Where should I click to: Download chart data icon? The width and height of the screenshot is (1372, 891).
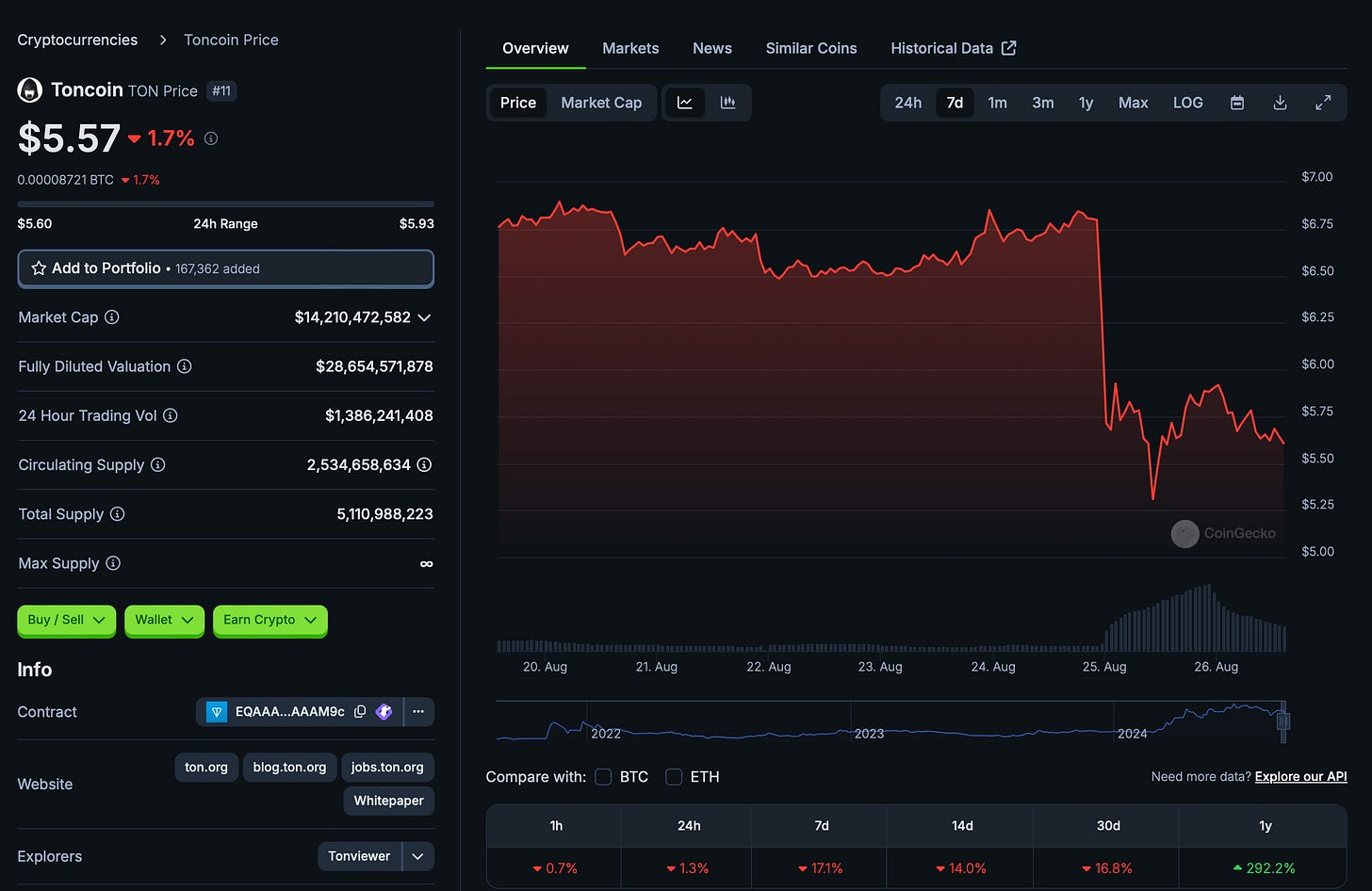(x=1280, y=103)
